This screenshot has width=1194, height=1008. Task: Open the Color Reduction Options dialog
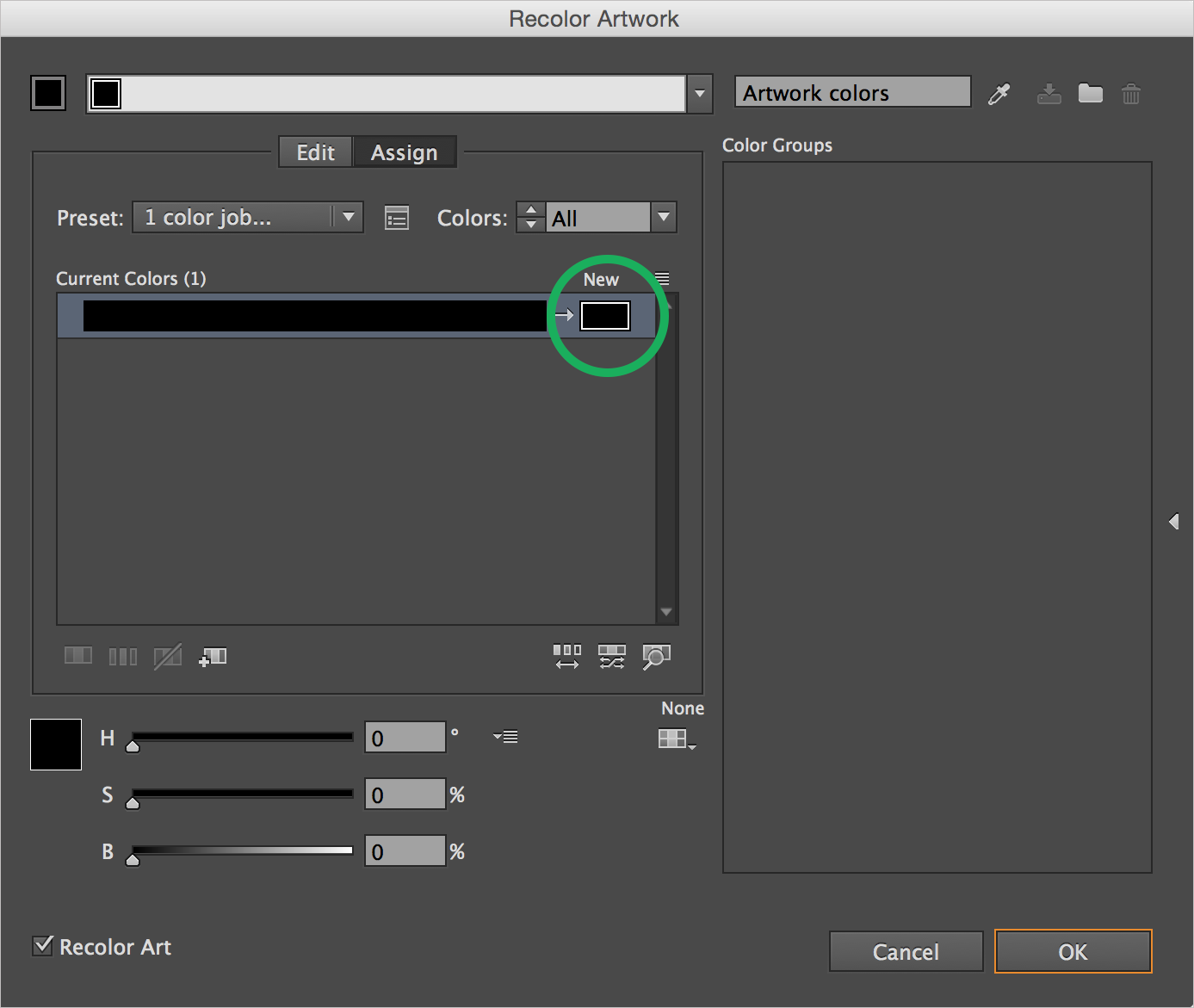396,217
